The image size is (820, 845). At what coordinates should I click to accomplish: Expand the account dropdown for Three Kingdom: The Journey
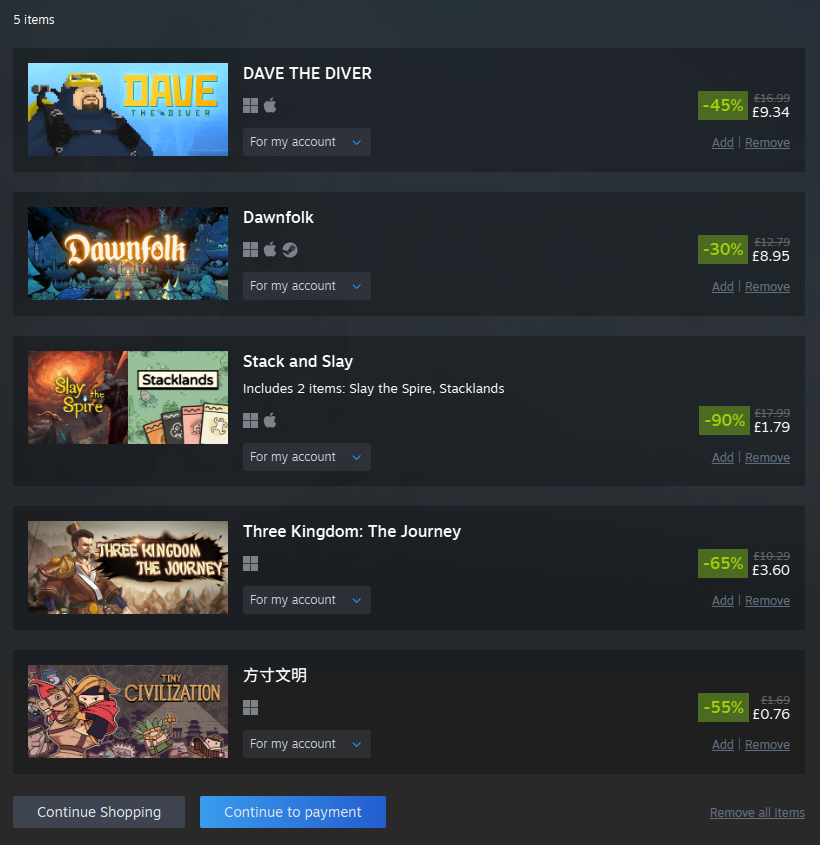coord(307,600)
